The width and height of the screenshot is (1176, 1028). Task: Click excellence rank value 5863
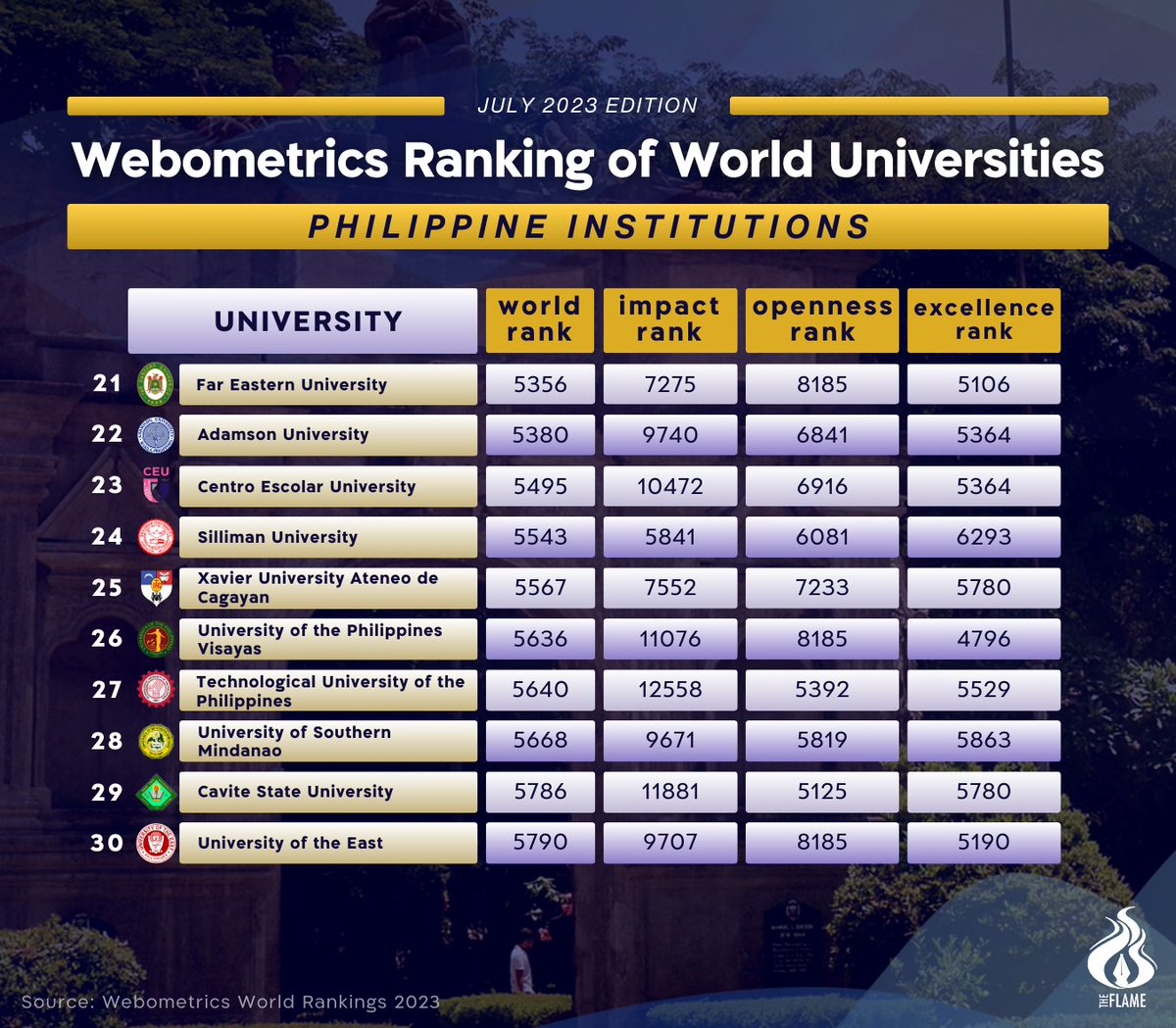[984, 741]
